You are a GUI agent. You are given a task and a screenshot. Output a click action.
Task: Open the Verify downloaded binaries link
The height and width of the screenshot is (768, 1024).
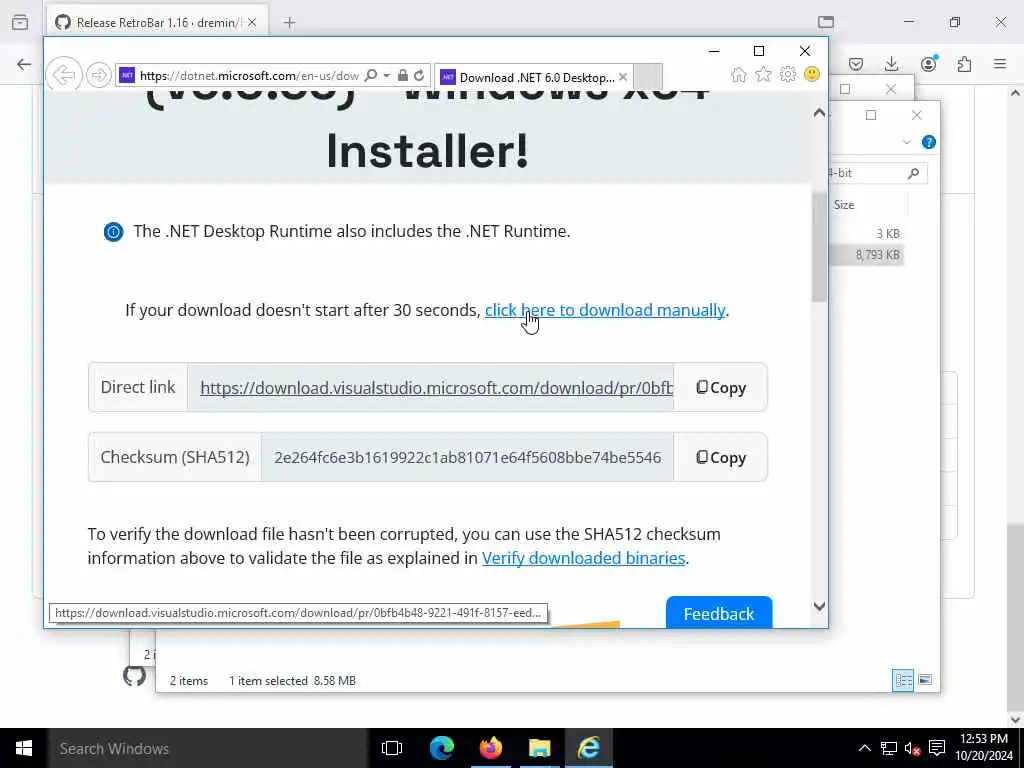point(583,558)
